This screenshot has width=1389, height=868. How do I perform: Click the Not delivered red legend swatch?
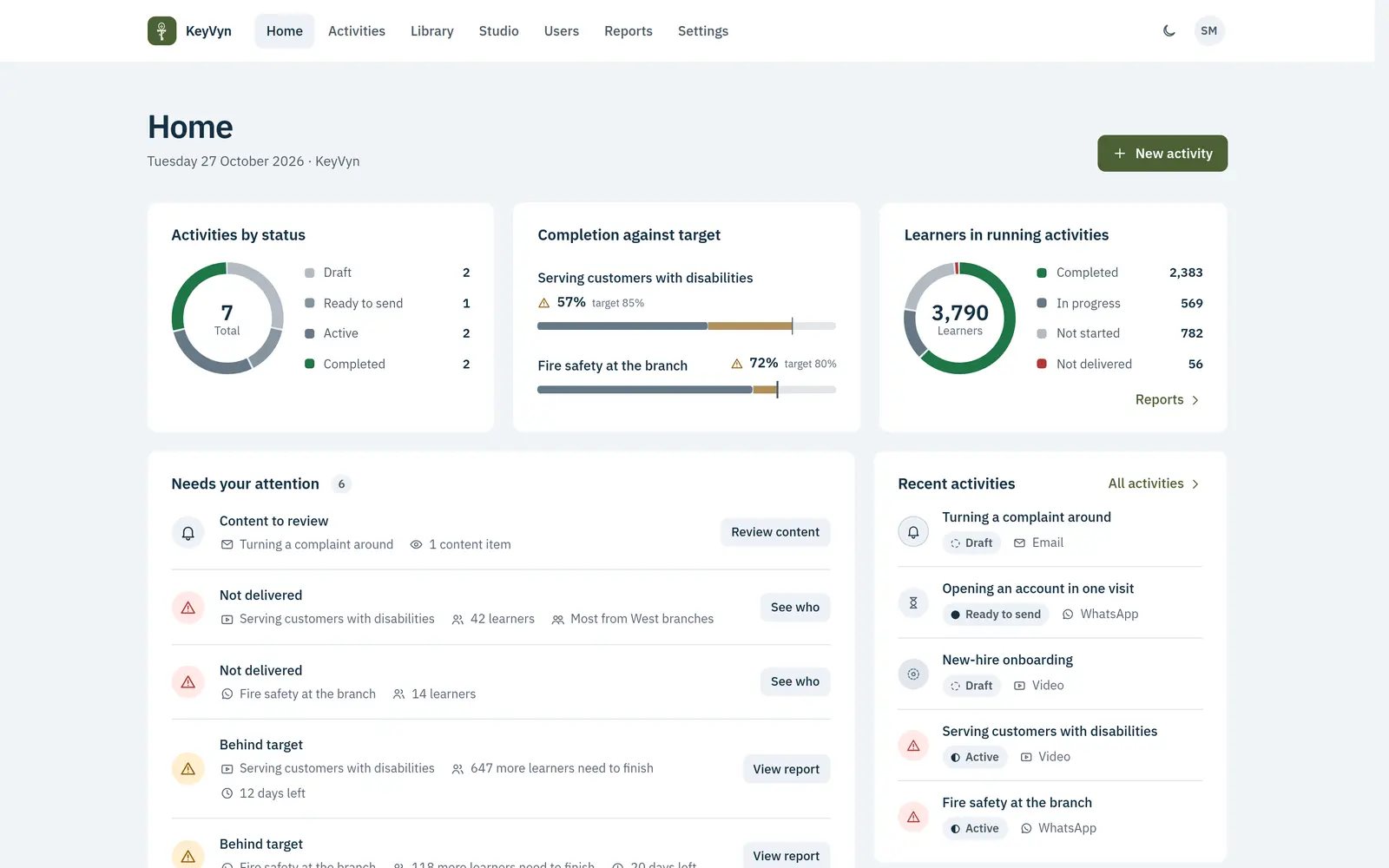coord(1042,364)
